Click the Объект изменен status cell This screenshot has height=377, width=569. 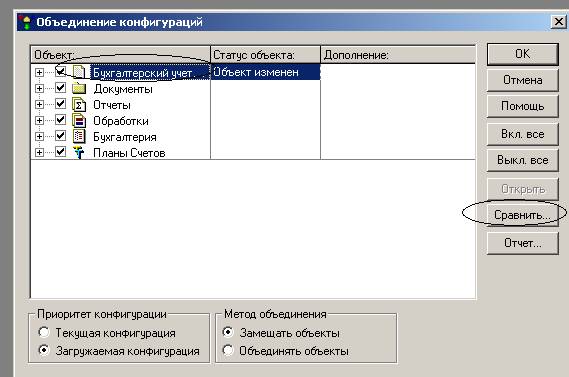tap(265, 72)
